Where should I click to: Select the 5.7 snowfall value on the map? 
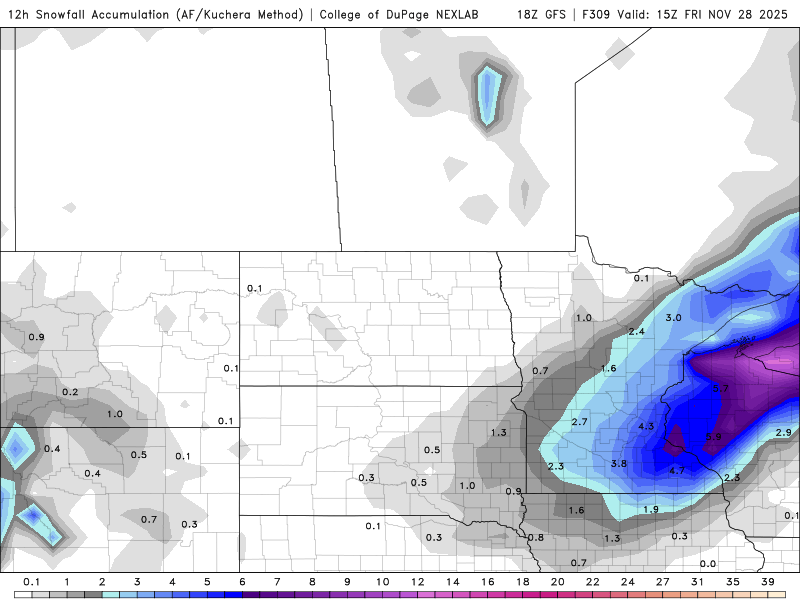[x=720, y=388]
